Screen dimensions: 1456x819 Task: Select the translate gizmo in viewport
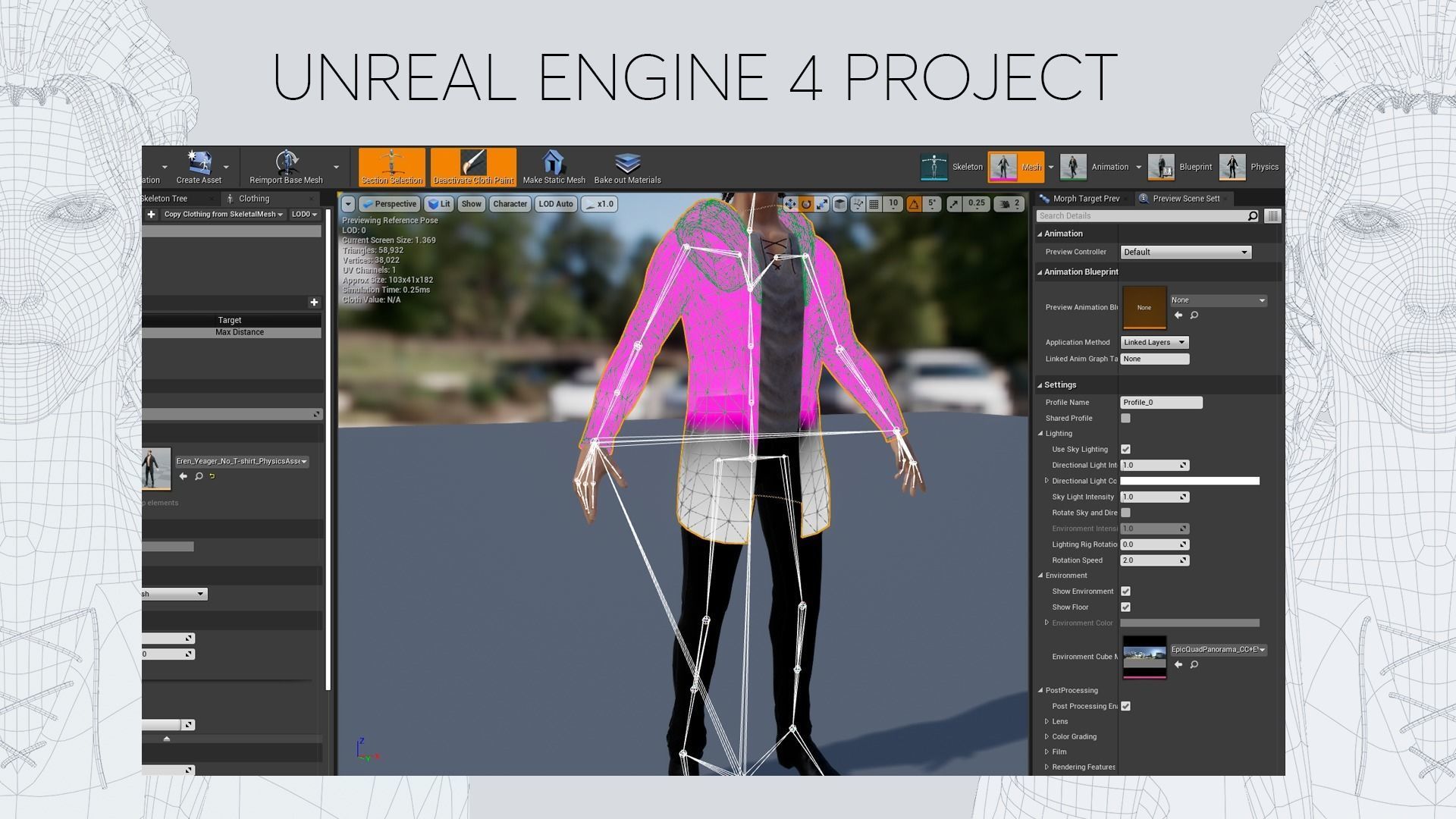pyautogui.click(x=790, y=204)
